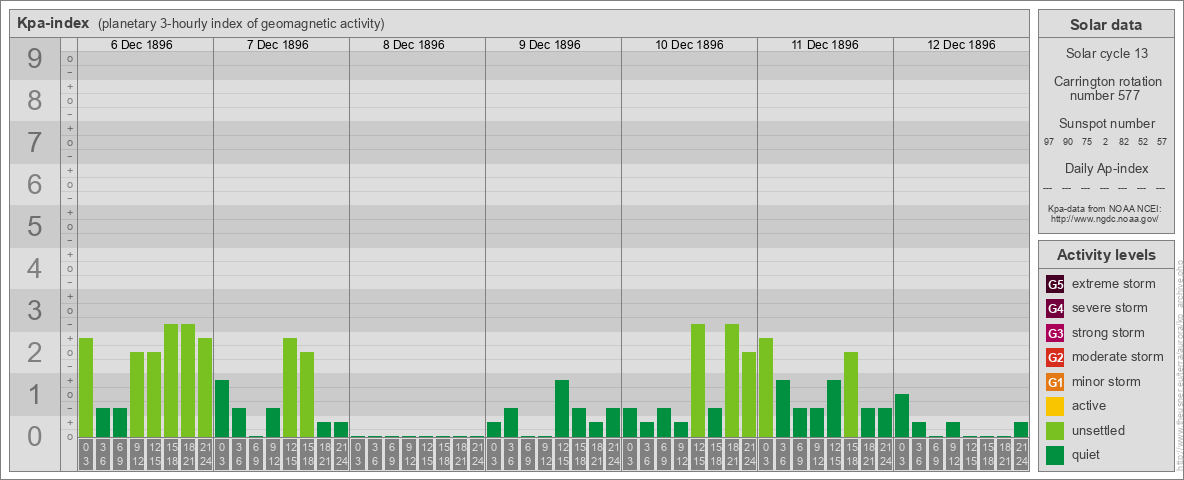
Task: Click the '12 15' time label under 6 Dec
Action: point(154,454)
